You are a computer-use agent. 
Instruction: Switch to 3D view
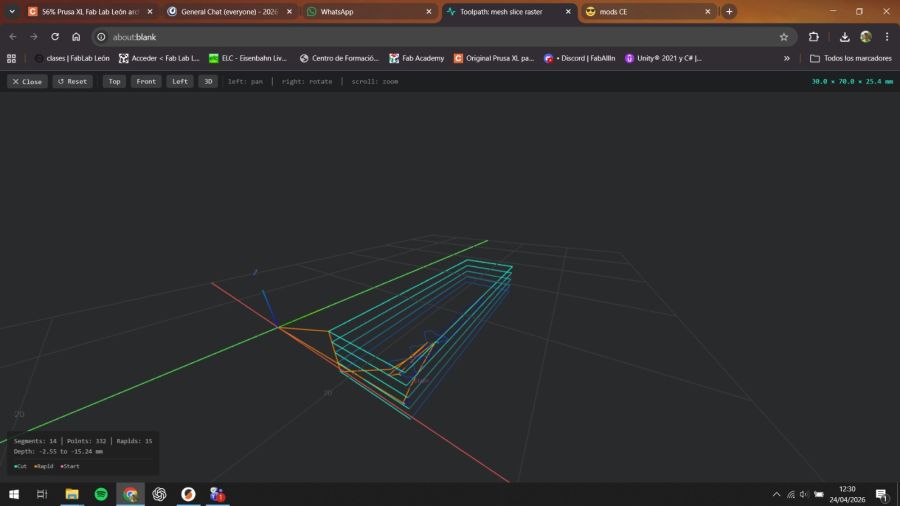click(208, 81)
